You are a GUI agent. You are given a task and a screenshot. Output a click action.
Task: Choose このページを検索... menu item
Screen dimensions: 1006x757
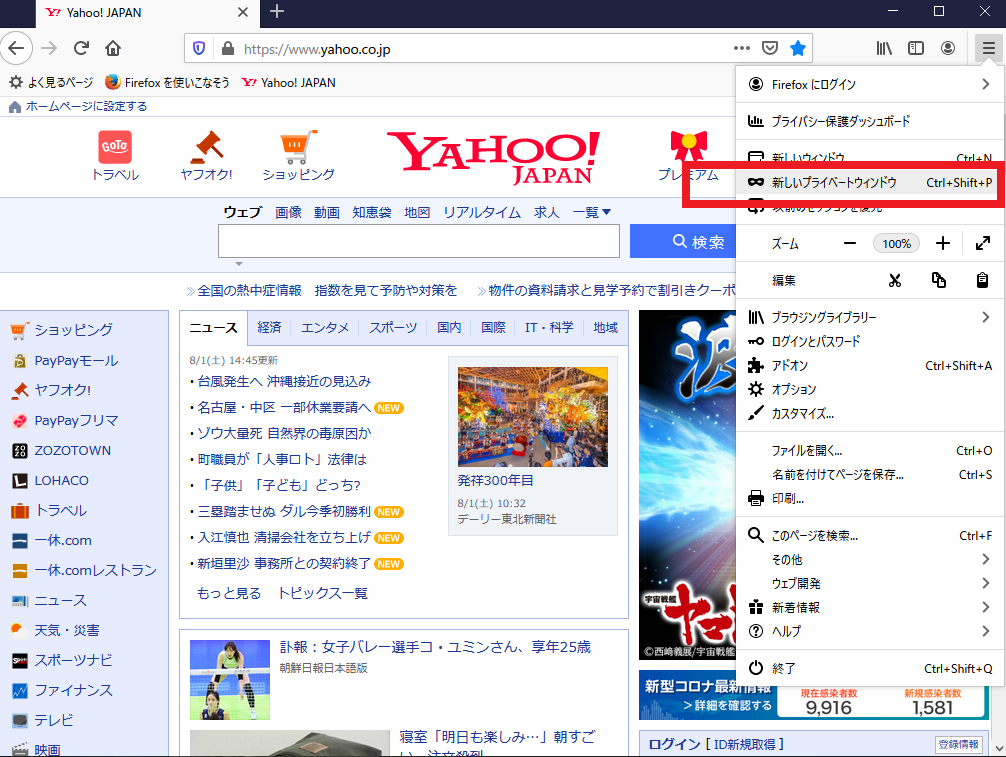point(870,536)
